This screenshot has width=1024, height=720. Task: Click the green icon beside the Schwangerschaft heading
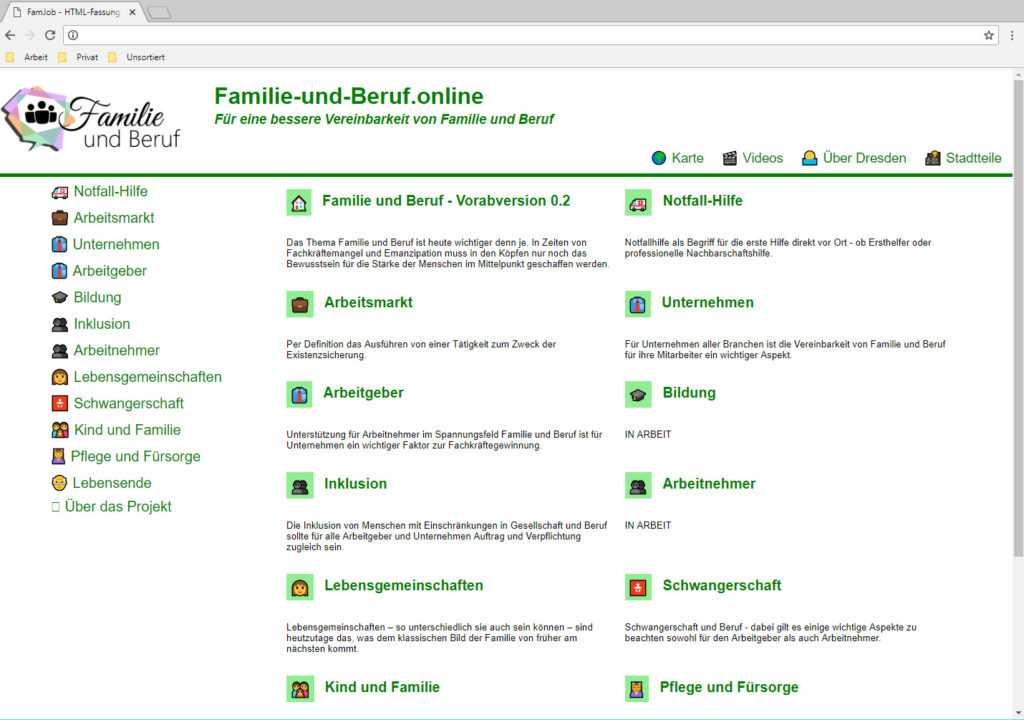[638, 587]
